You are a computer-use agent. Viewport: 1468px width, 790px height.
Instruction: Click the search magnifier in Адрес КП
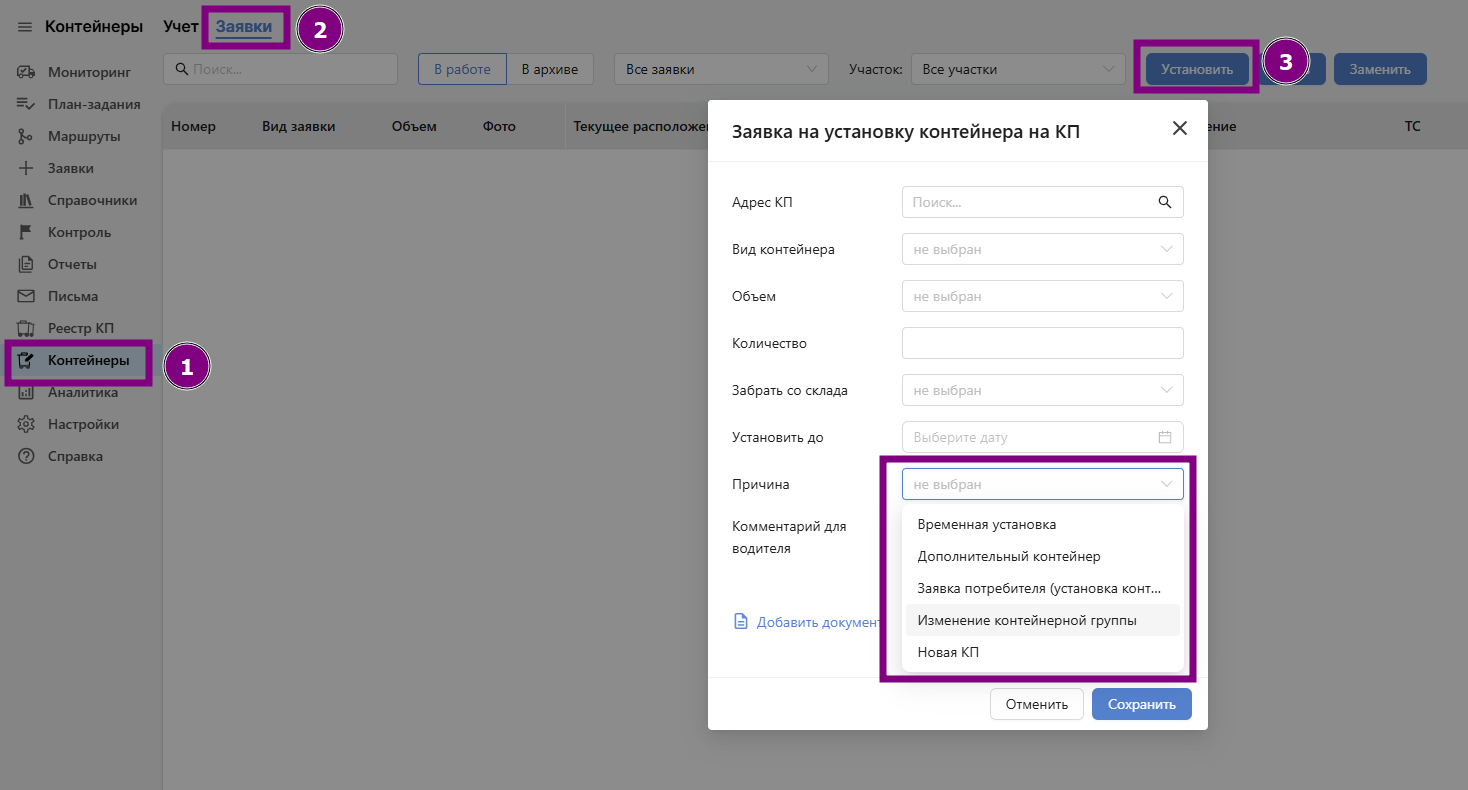[1164, 202]
